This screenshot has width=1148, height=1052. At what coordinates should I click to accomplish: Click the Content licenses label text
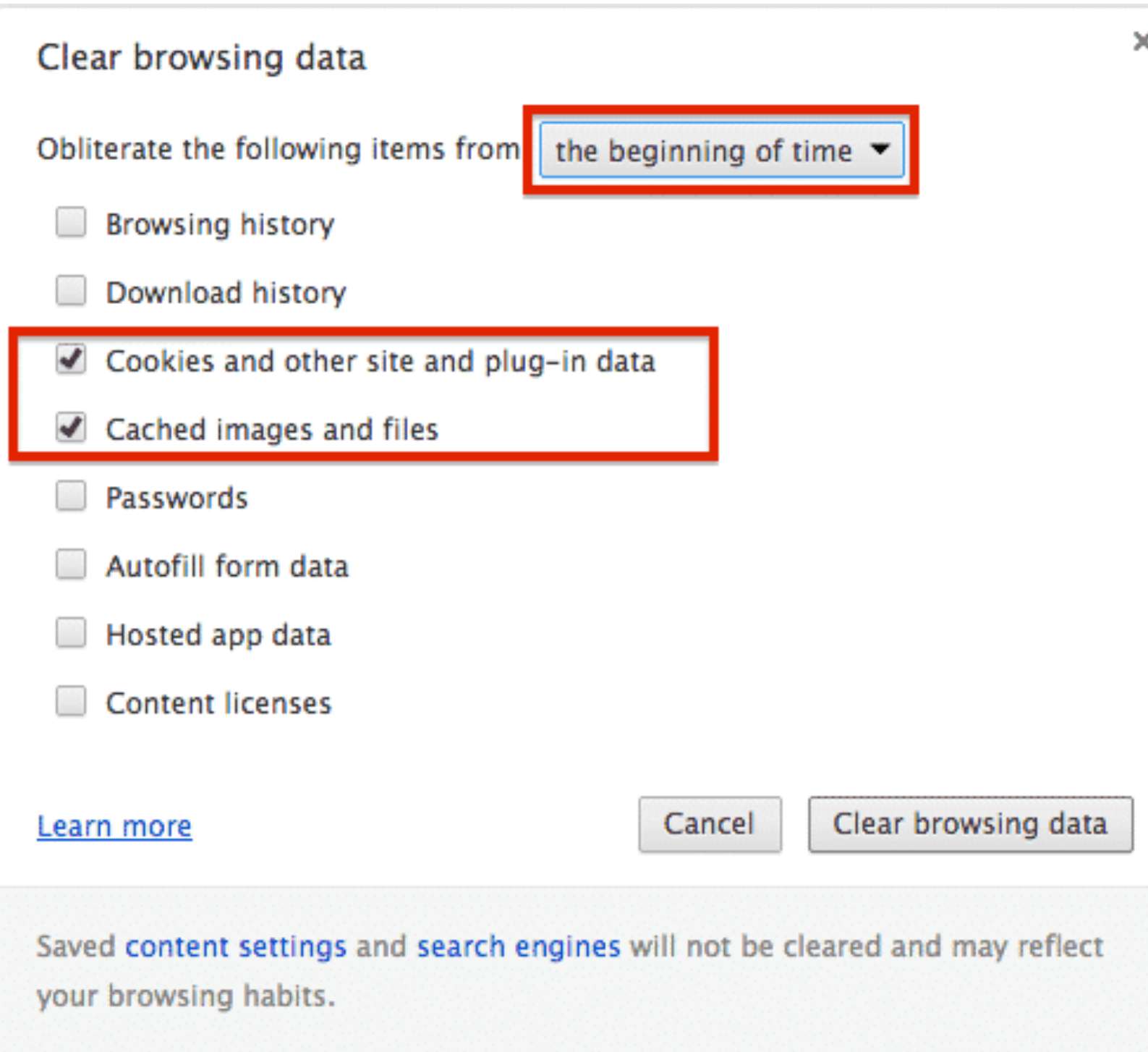[218, 703]
